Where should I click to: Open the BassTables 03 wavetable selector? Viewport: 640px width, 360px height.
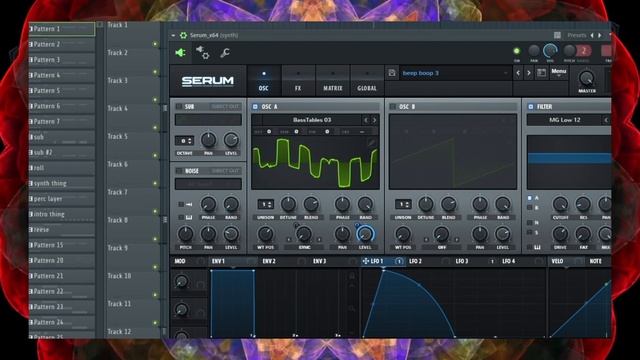pos(312,120)
